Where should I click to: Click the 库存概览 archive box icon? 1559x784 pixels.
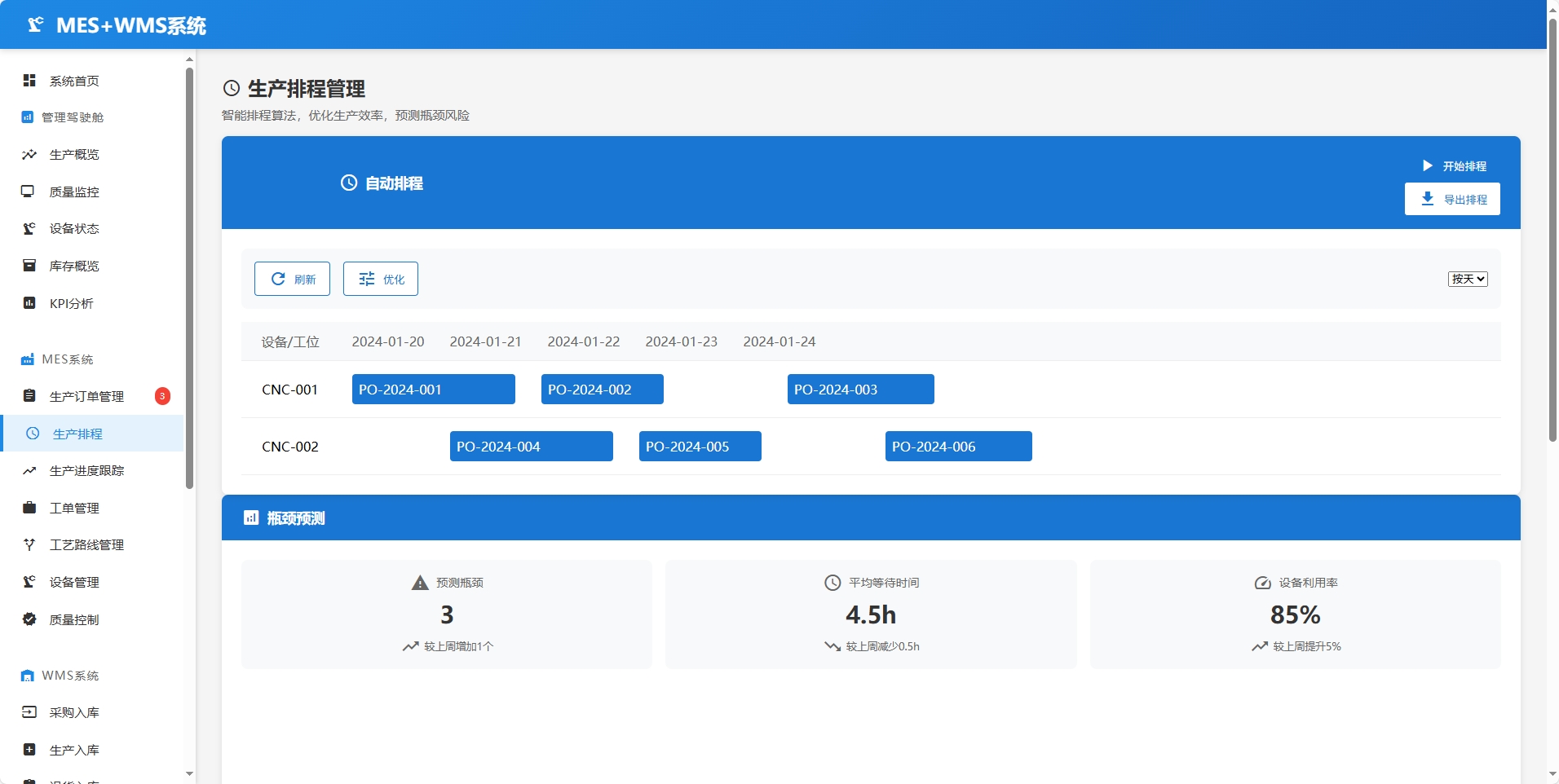(x=29, y=266)
